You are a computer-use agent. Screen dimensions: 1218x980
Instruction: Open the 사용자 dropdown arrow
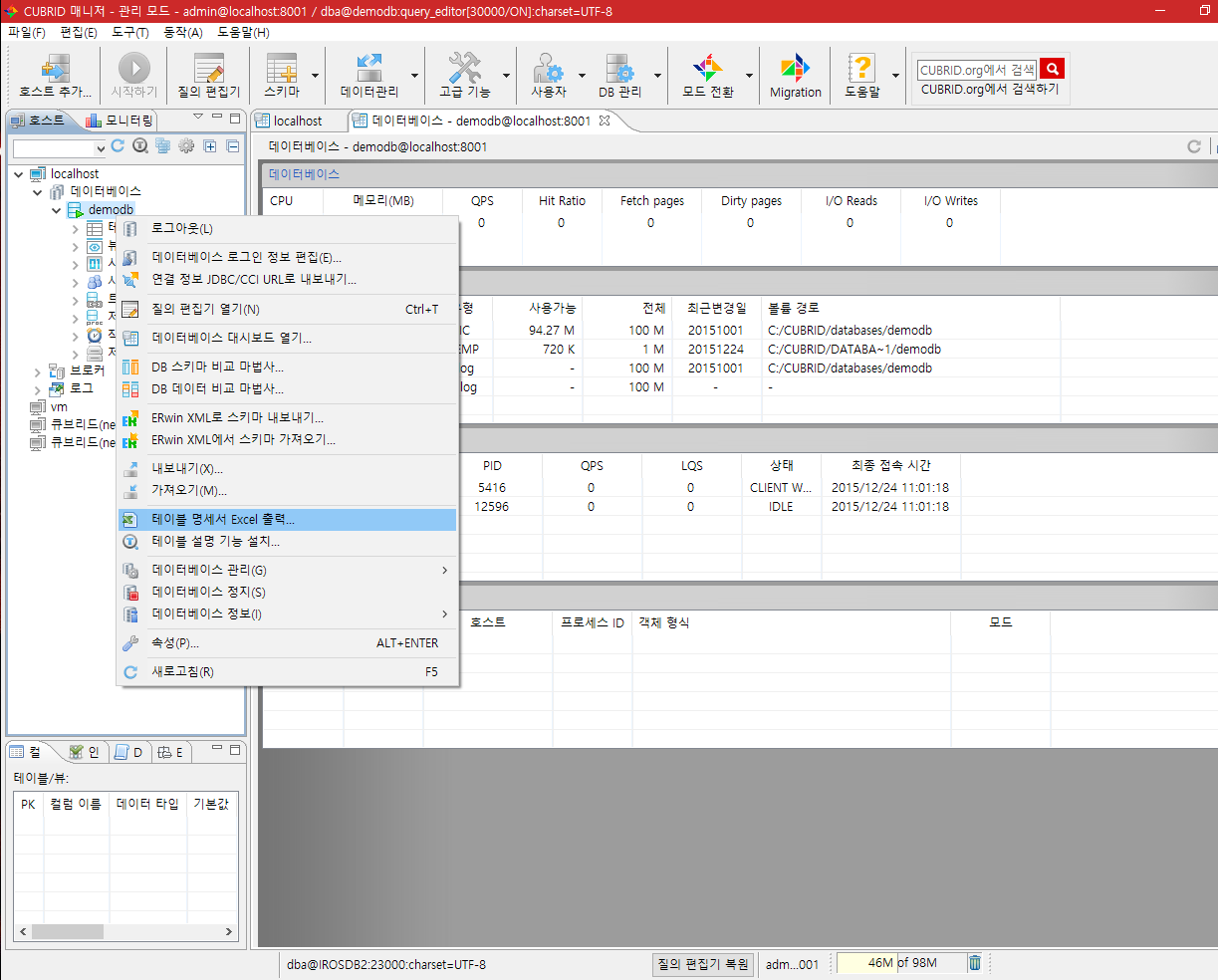click(583, 76)
